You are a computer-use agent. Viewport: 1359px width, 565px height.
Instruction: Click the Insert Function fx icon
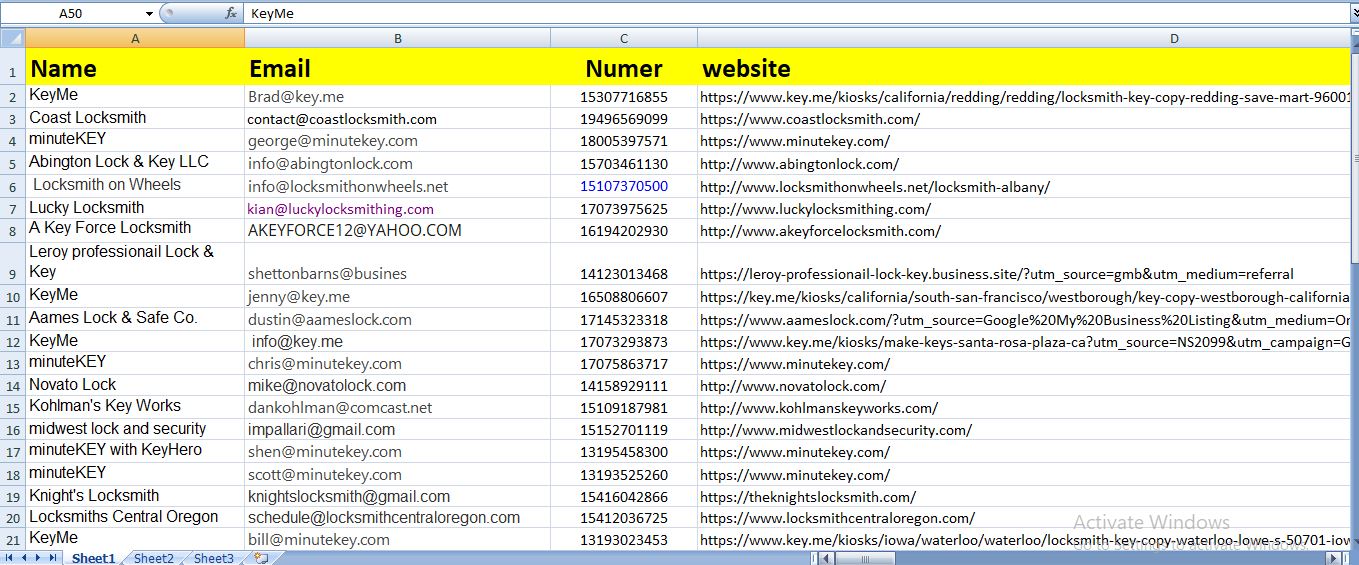pos(231,14)
